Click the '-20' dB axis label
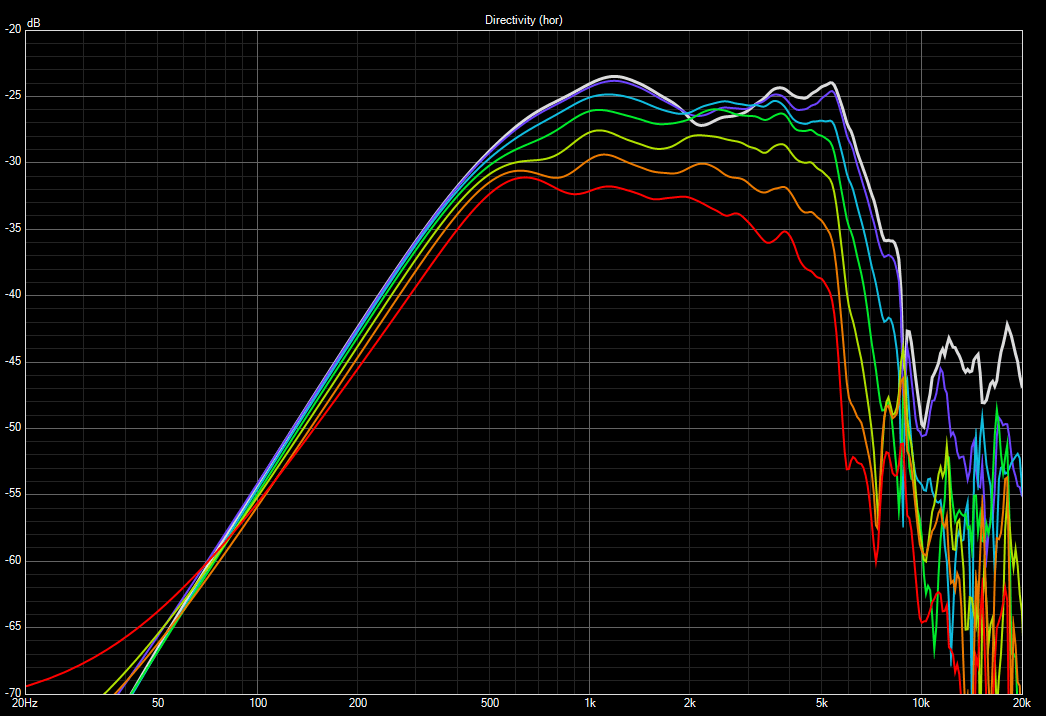The height and width of the screenshot is (716, 1046). 13,29
